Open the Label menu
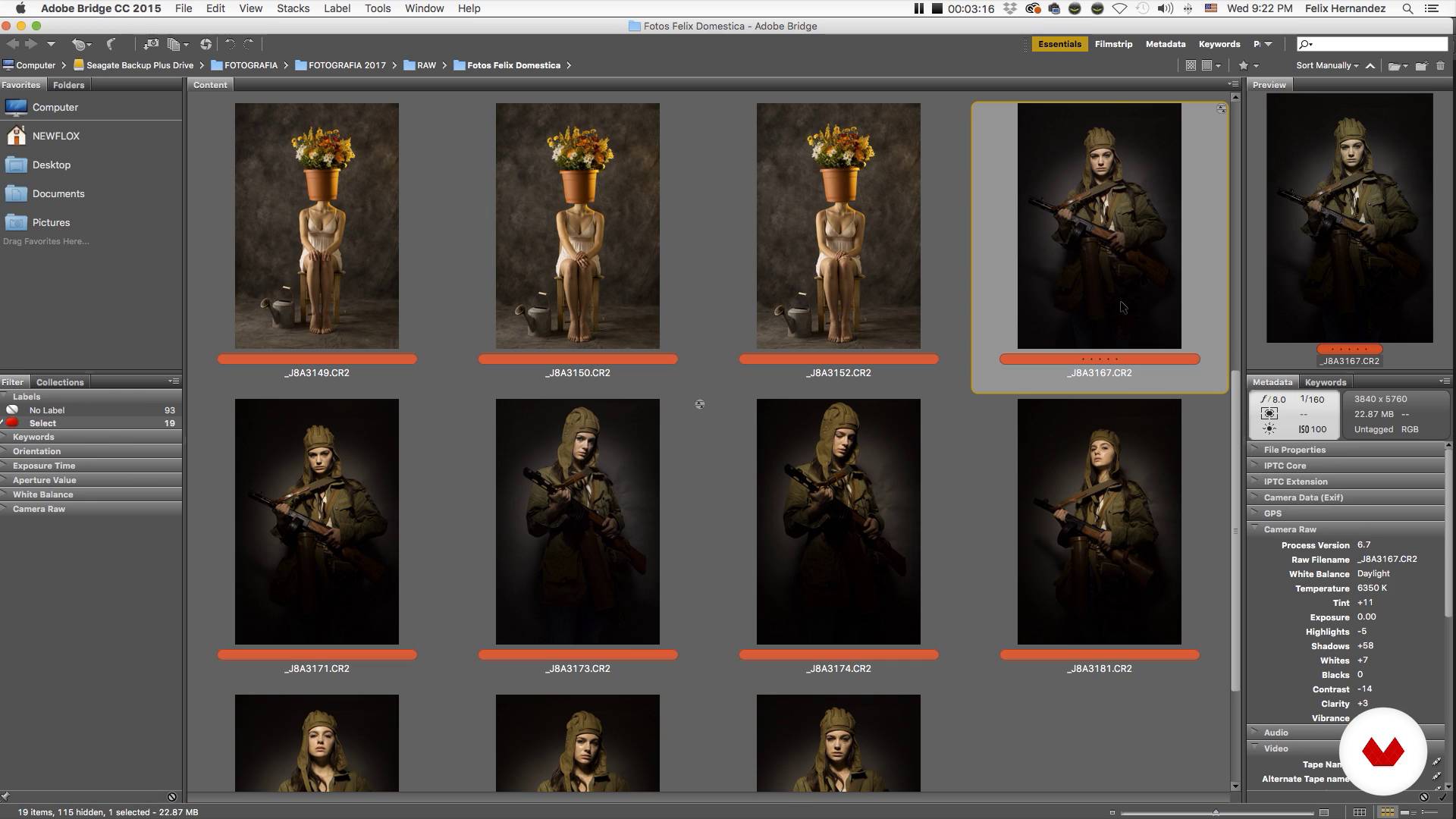The image size is (1456, 819). point(337,8)
